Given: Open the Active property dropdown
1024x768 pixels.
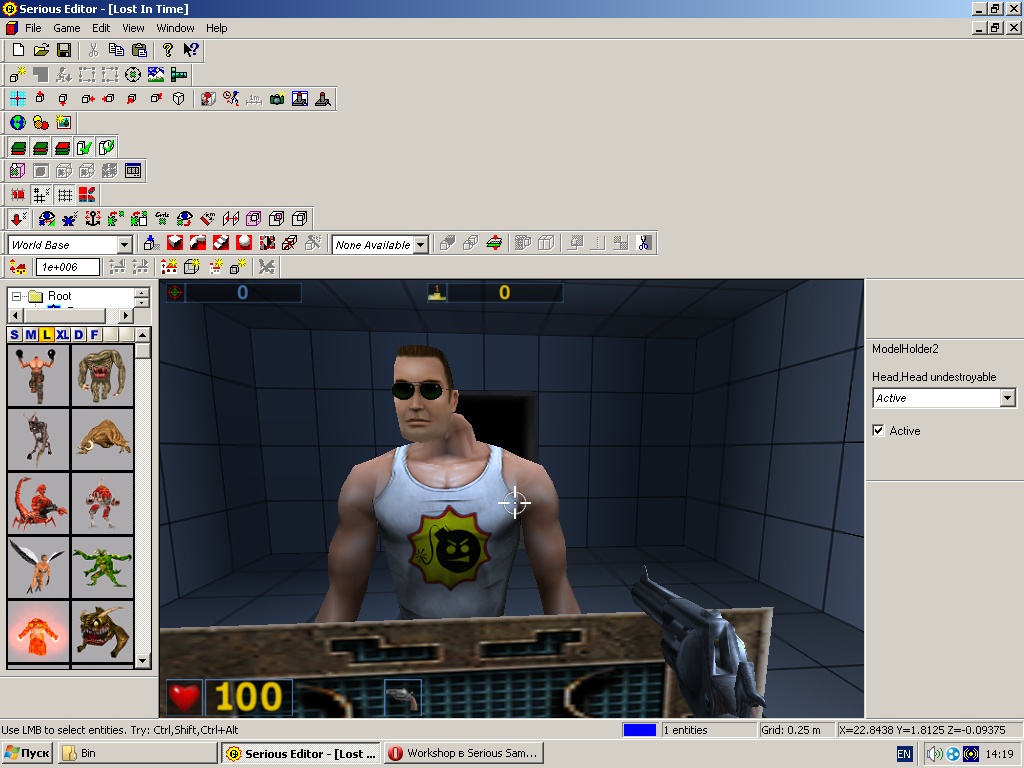Looking at the screenshot, I should 1008,398.
